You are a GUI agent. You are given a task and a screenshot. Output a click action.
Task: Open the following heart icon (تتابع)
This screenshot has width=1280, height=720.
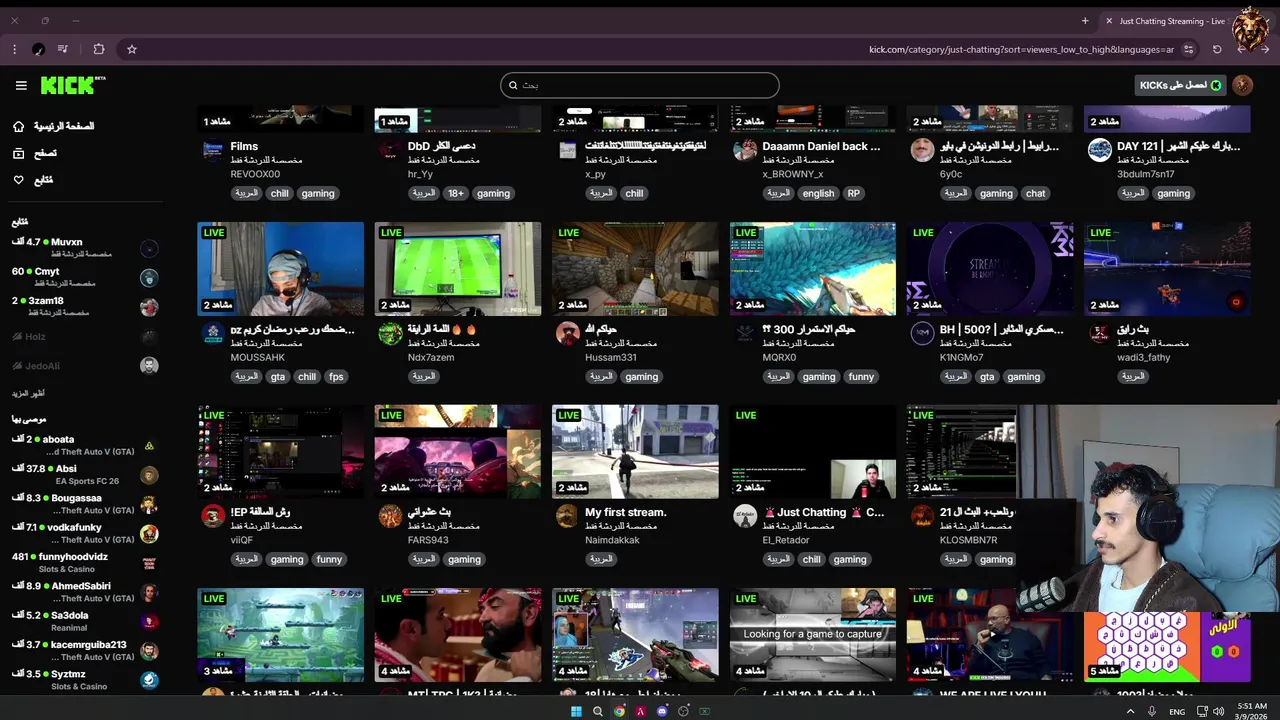18,180
